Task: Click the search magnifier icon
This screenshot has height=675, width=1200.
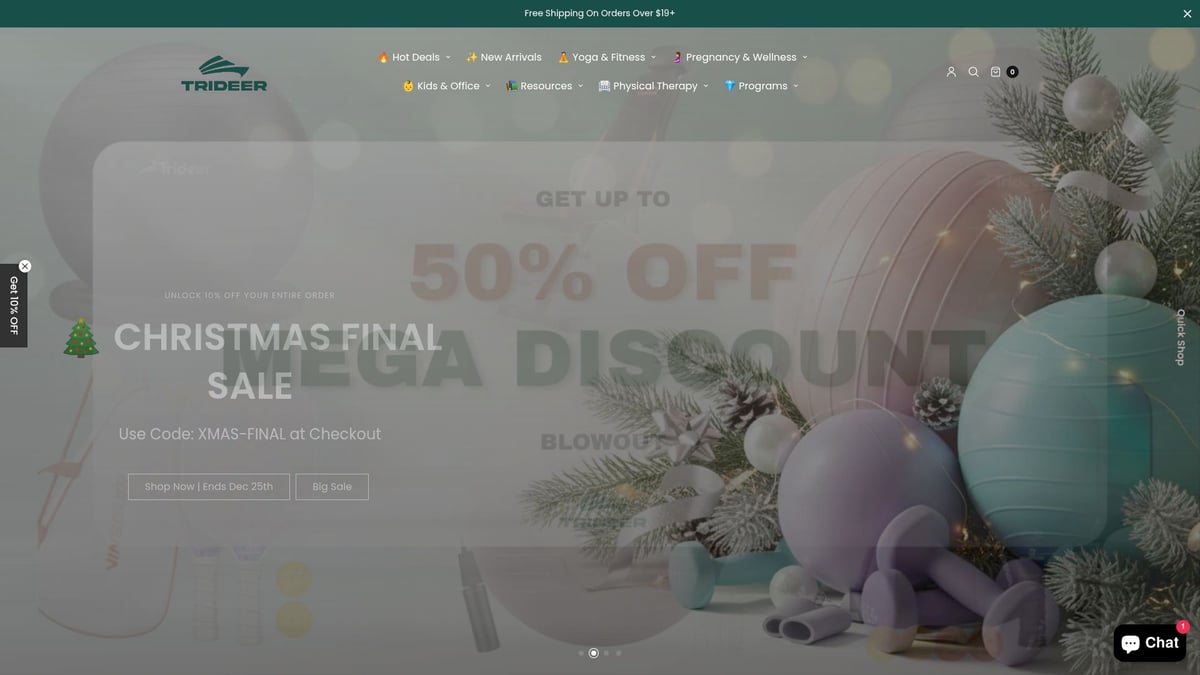Action: point(973,72)
